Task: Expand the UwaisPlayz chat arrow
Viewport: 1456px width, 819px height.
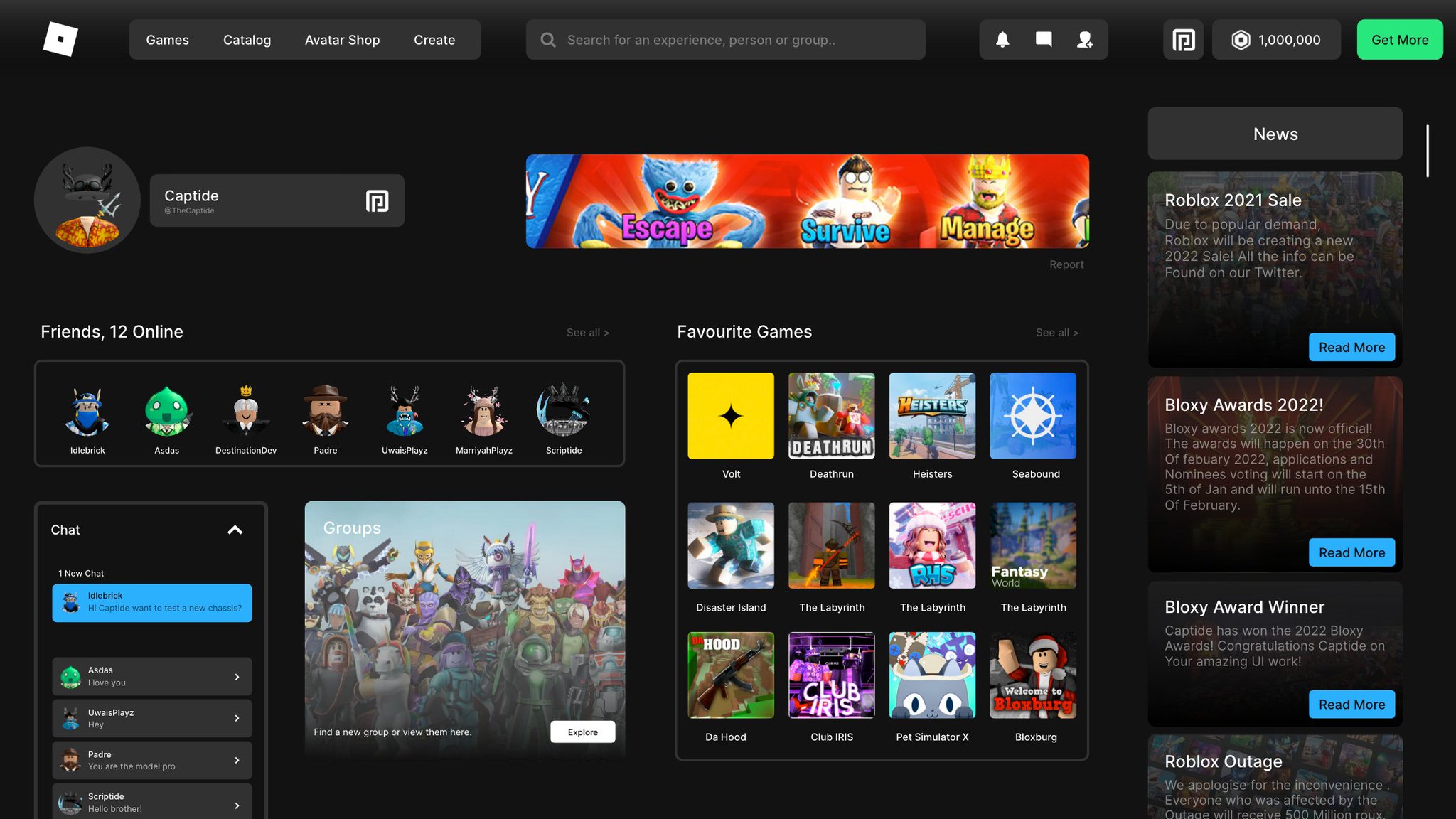Action: click(x=237, y=719)
